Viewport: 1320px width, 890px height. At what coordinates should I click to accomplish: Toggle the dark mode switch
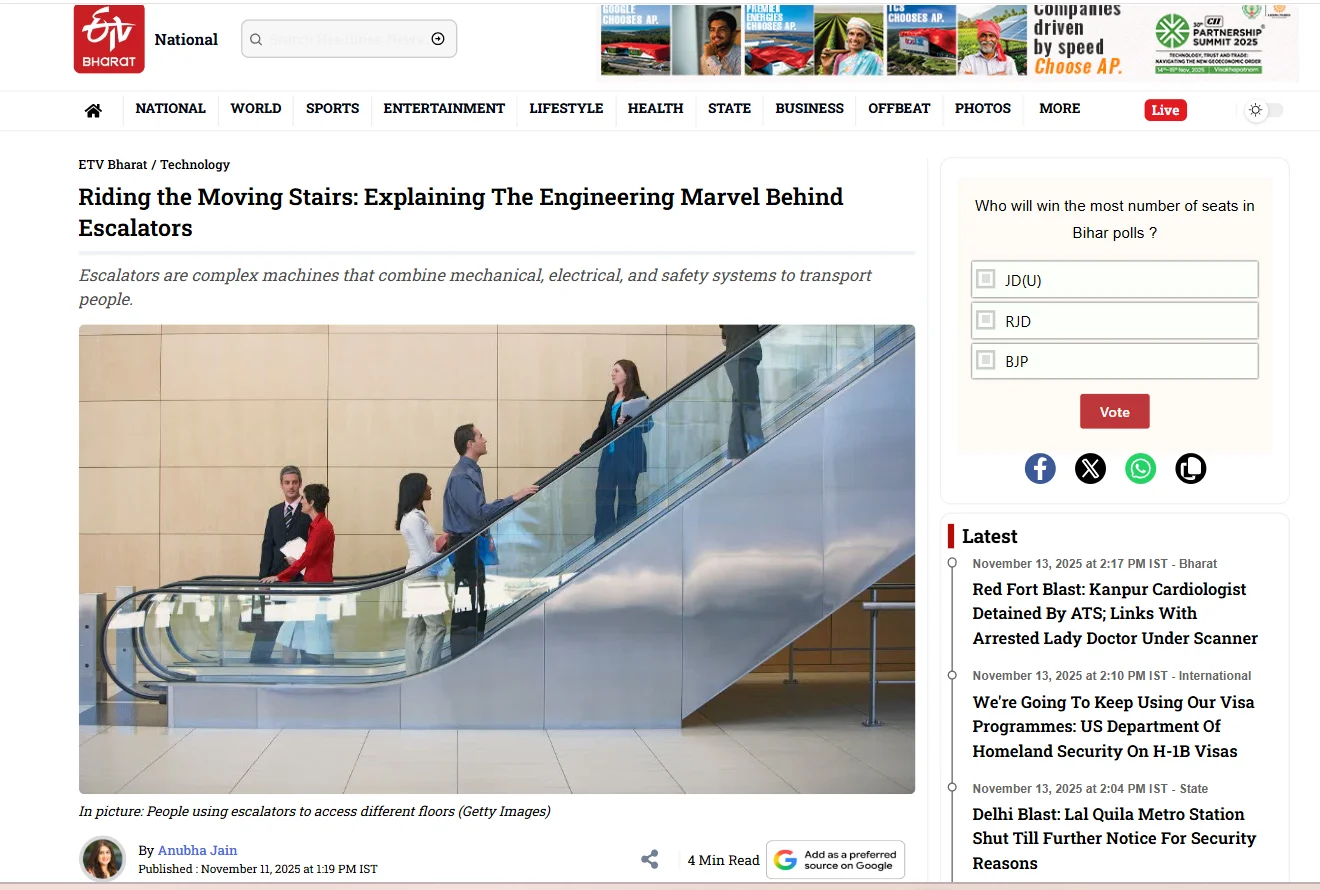[x=1264, y=110]
